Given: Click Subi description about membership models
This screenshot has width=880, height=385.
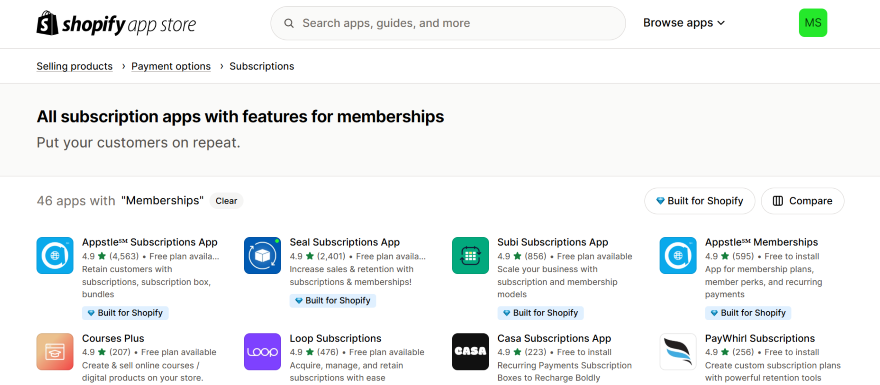Looking at the screenshot, I should click(557, 282).
